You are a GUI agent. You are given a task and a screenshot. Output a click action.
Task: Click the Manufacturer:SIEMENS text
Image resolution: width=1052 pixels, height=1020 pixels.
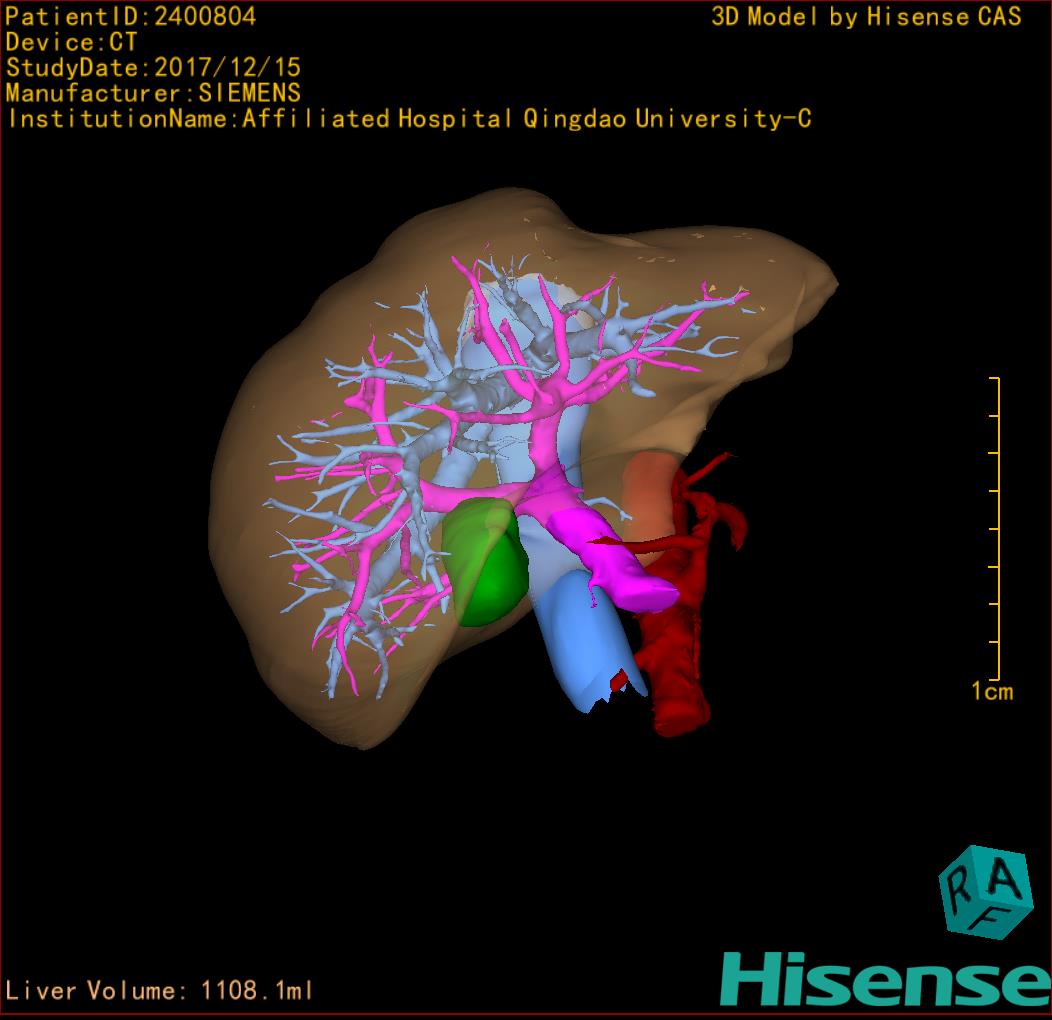[x=153, y=93]
